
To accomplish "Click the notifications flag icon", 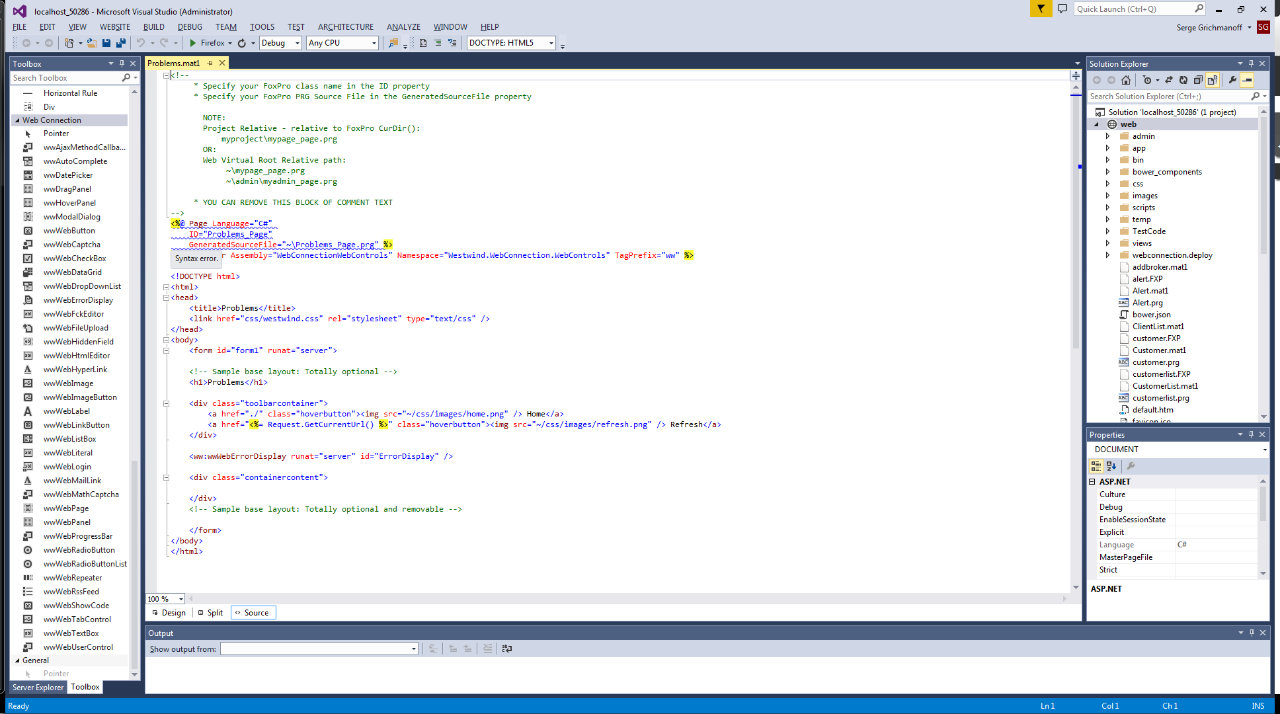I will click(1040, 9).
